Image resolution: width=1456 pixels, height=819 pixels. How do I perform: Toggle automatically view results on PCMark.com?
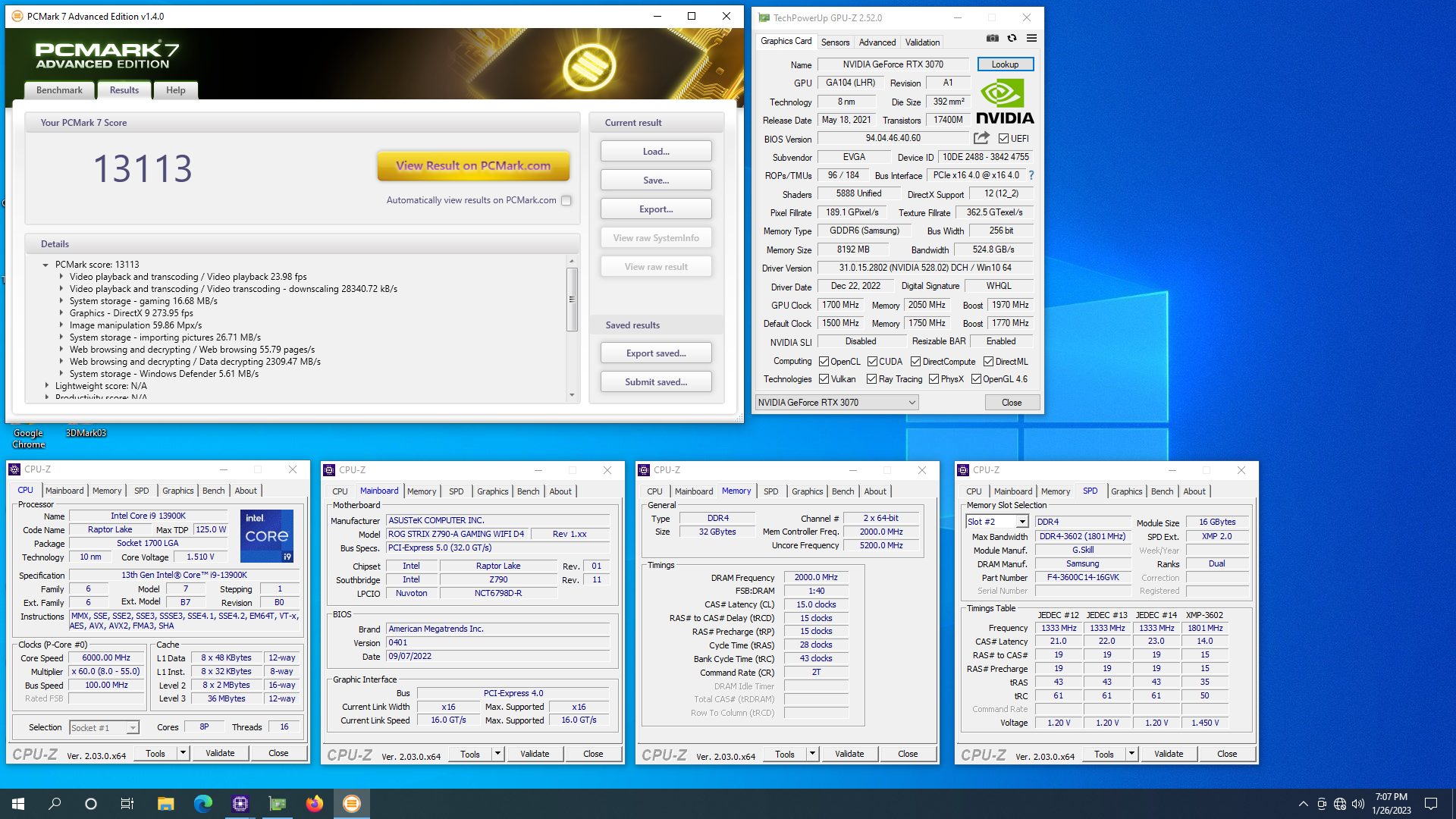pos(566,200)
